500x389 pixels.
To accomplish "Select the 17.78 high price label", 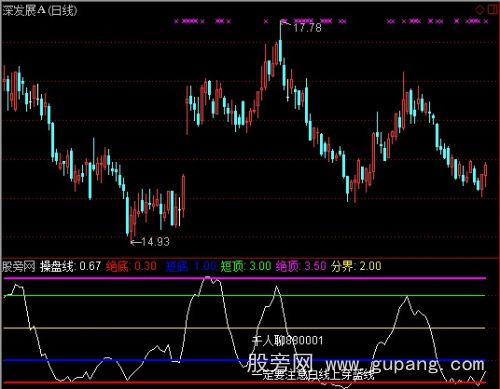I will tap(307, 28).
